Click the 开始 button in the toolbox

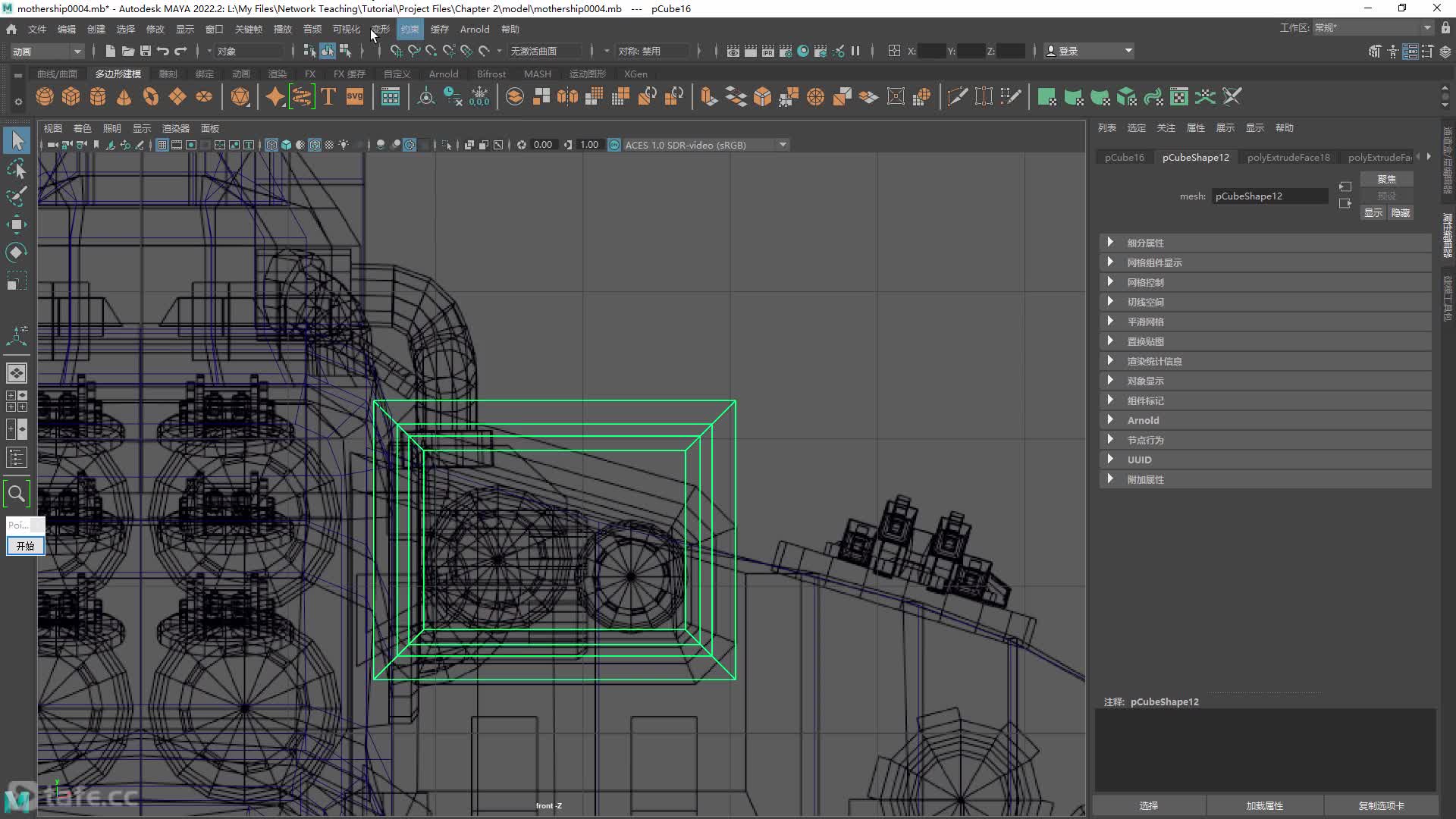click(x=26, y=546)
